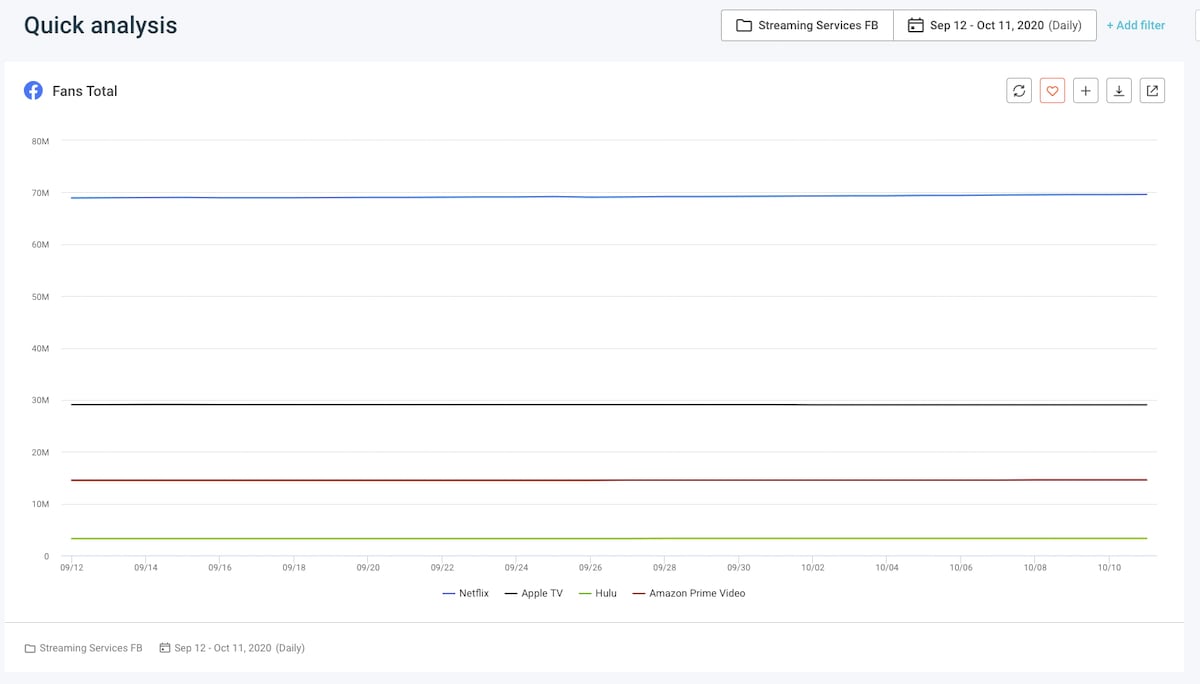Screen dimensions: 1200x684
Task: Click the + Add filter link
Action: coord(1135,25)
